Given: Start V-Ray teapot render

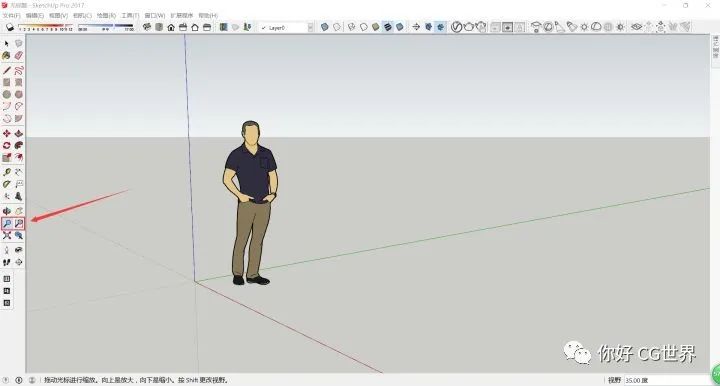Looking at the screenshot, I should [468, 27].
